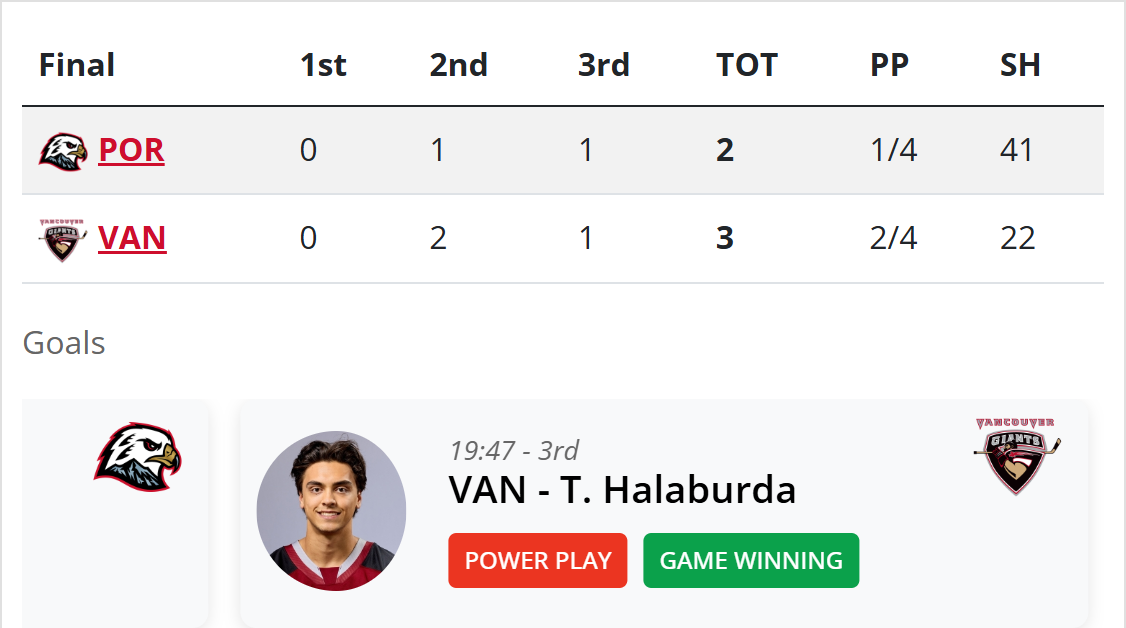Click the Vancouver Giants logo beside VAN link
The image size is (1126, 628).
tap(63, 240)
